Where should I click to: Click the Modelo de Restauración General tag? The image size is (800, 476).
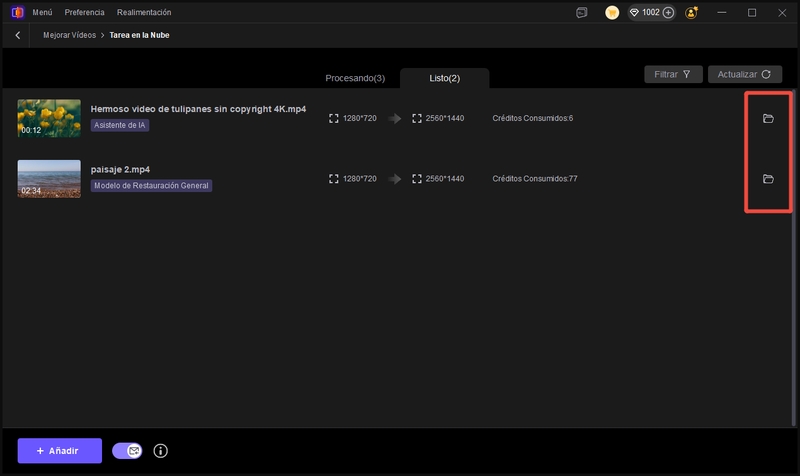click(x=152, y=186)
